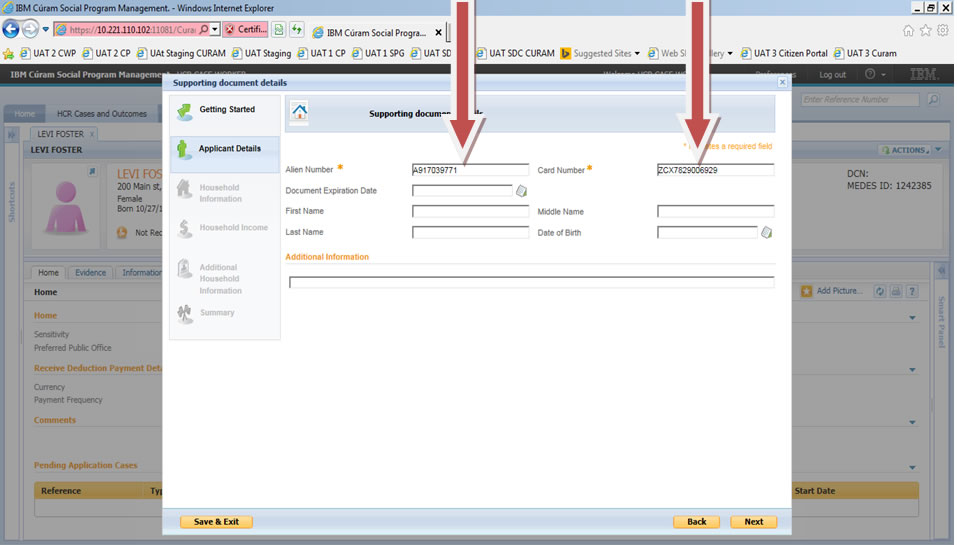Select Additional Household Information wizard step

[x=225, y=278]
